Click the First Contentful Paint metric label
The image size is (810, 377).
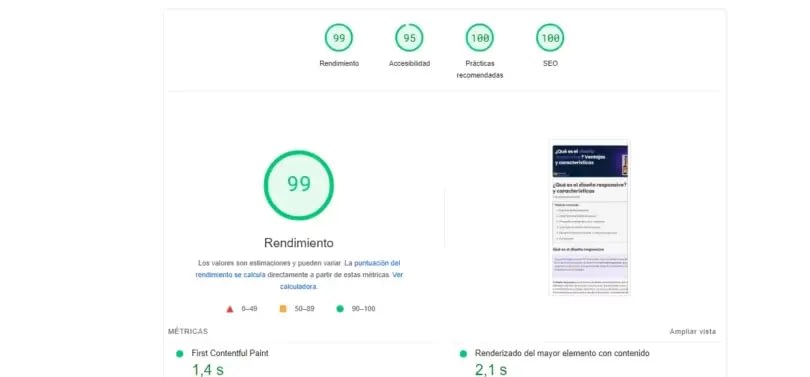click(230, 353)
